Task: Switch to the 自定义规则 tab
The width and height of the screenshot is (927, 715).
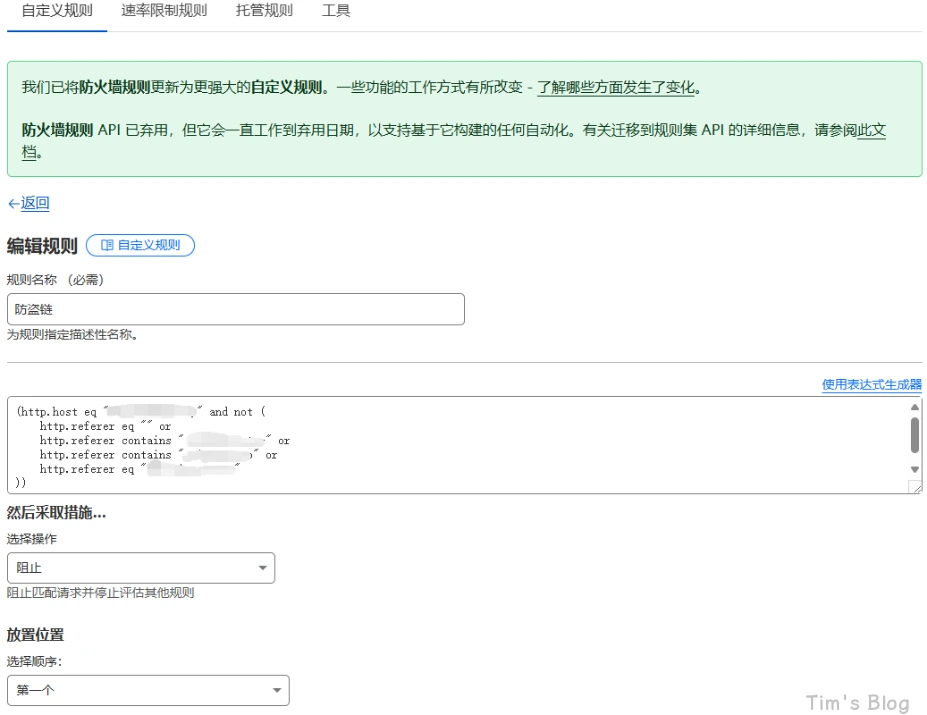Action: [57, 11]
